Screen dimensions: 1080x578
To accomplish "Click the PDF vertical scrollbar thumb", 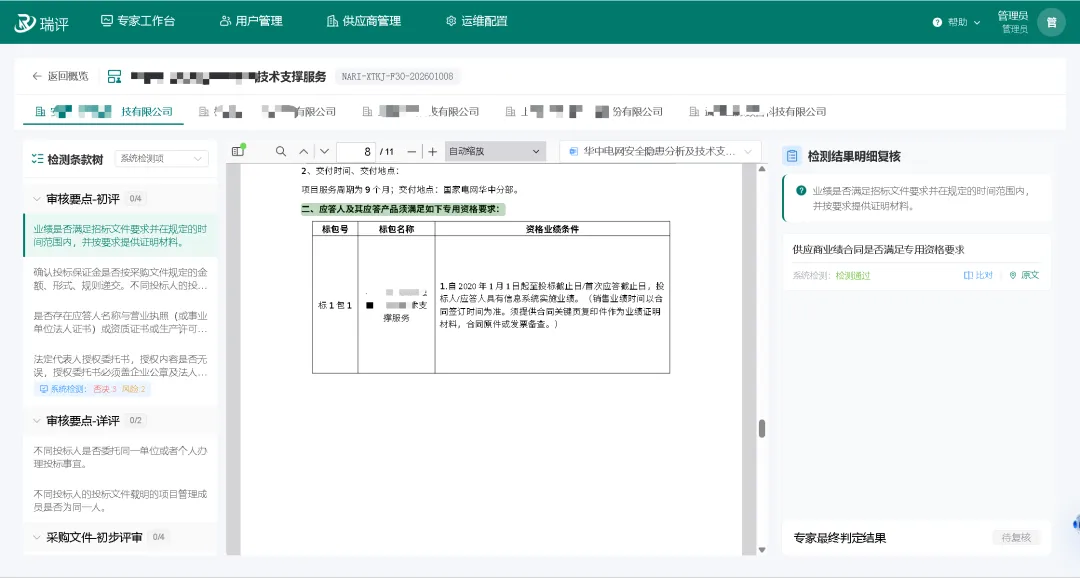I will coord(762,429).
